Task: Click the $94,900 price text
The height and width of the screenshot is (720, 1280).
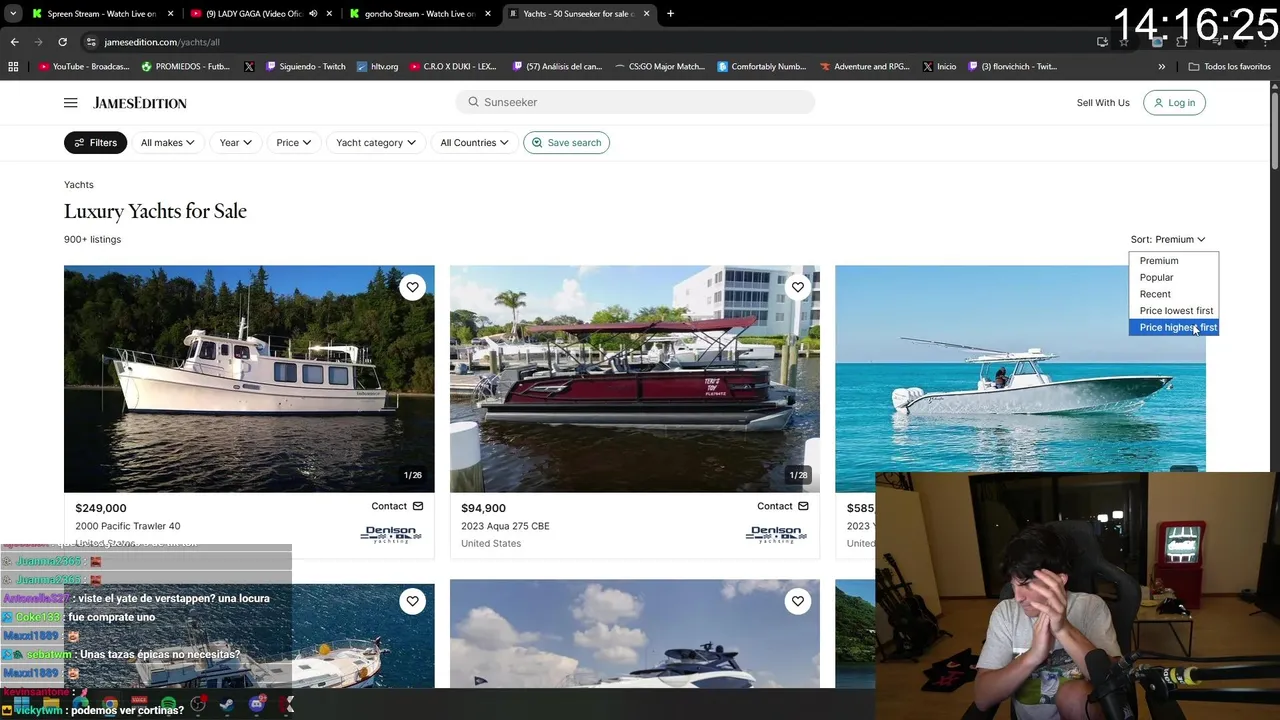Action: coord(483,508)
